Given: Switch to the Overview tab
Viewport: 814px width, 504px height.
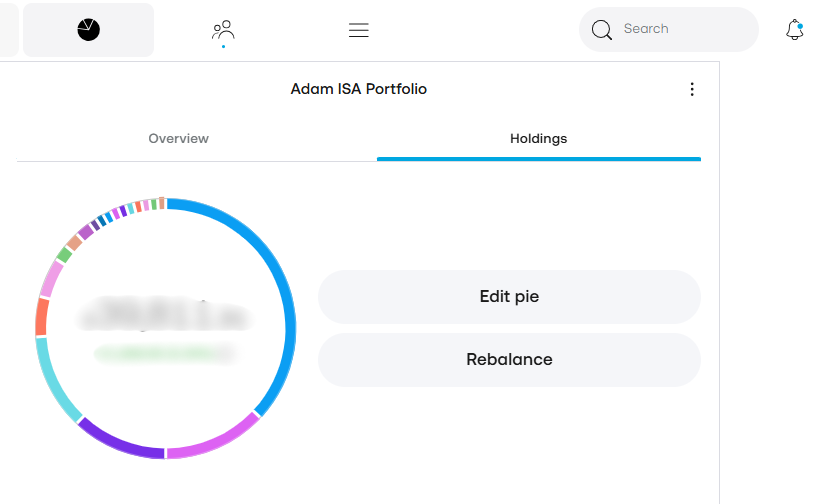Looking at the screenshot, I should tap(178, 139).
